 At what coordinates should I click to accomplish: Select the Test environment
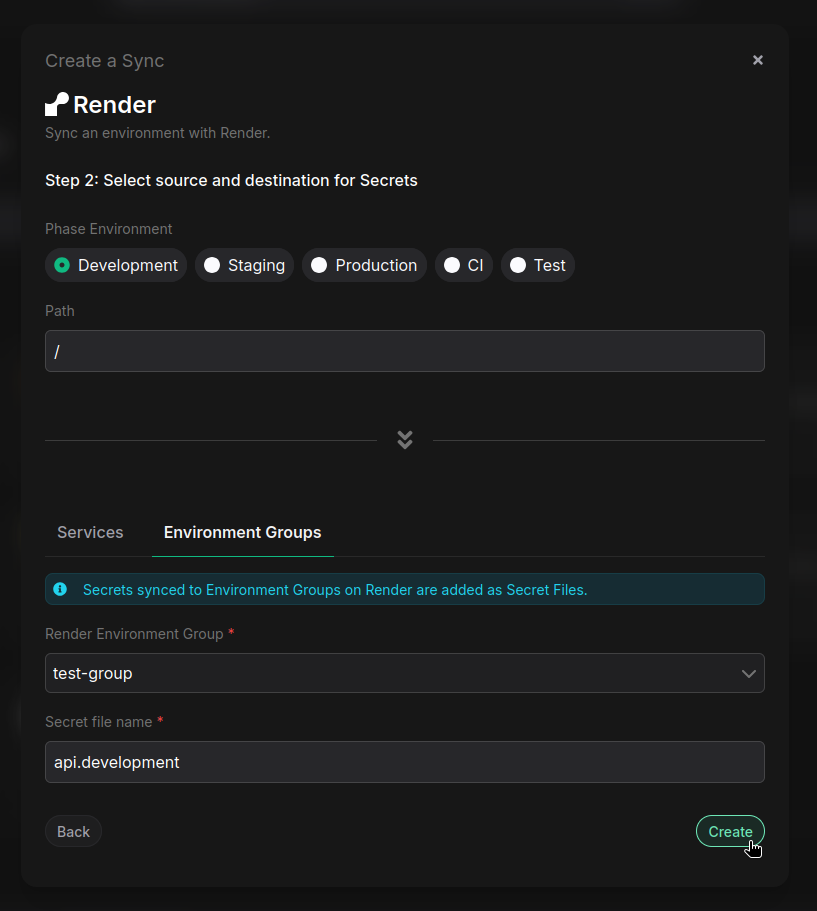[537, 265]
